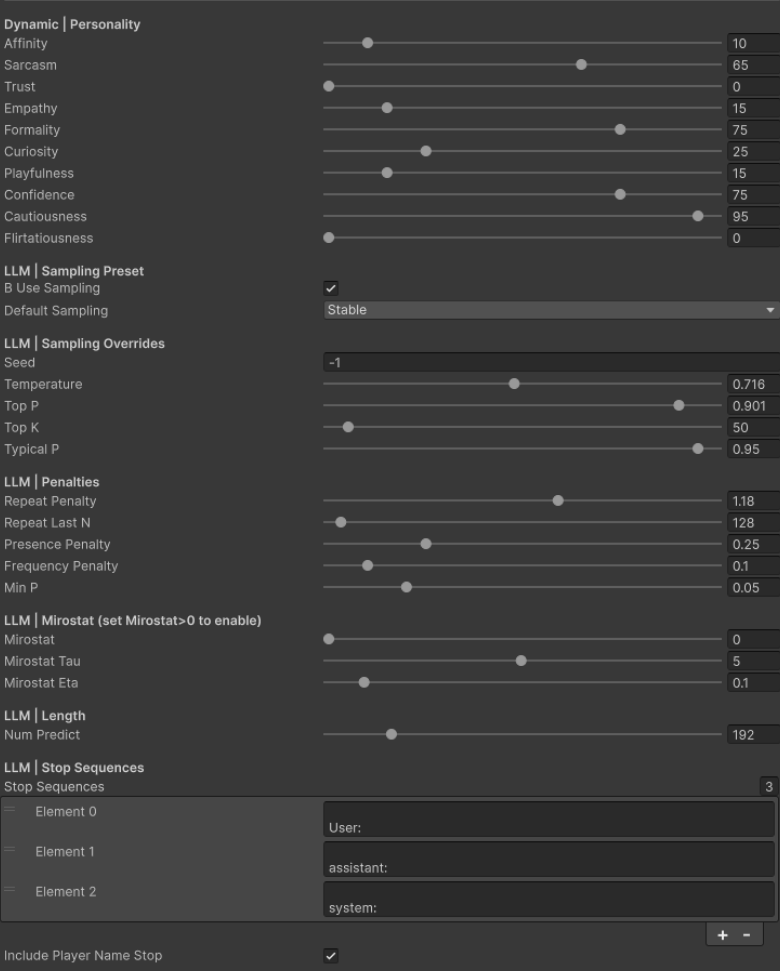Screen dimensions: 780x971
Task: Click the - icon to remove stop sequence
Action: 745,934
